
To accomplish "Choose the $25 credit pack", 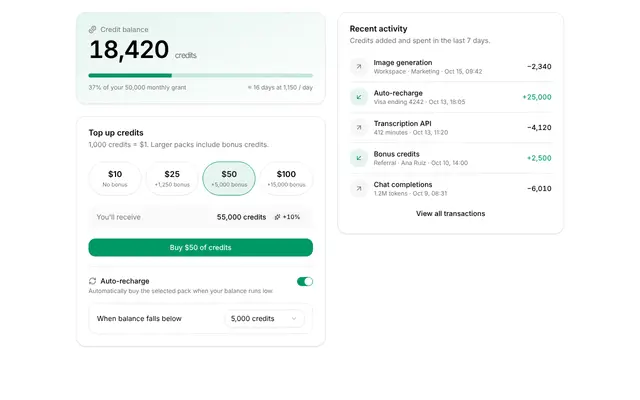I will point(172,178).
